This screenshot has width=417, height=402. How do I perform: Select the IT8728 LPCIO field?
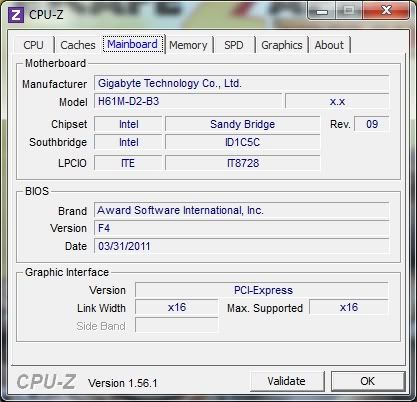(243, 163)
